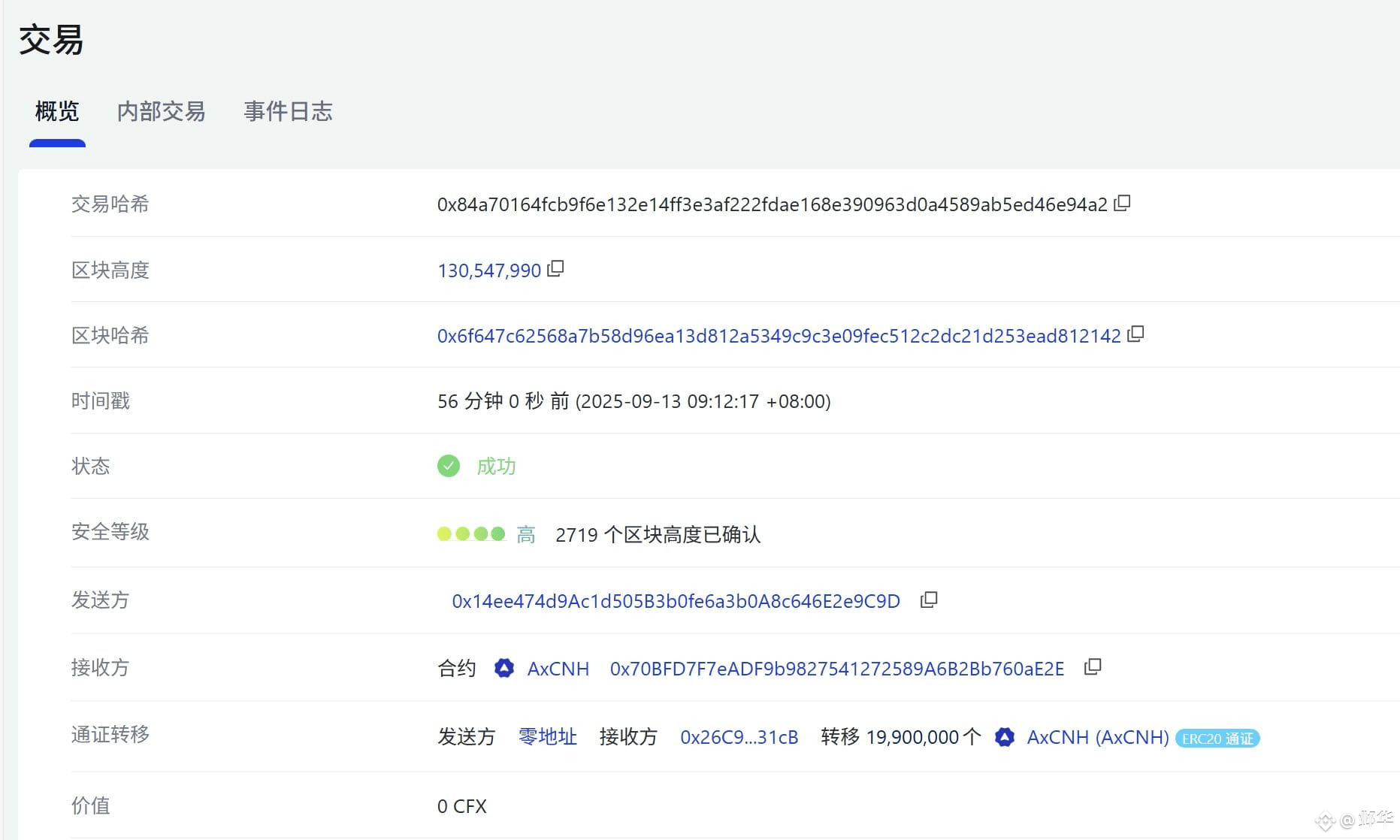
Task: Open block height 130,547,990 link
Action: 489,270
